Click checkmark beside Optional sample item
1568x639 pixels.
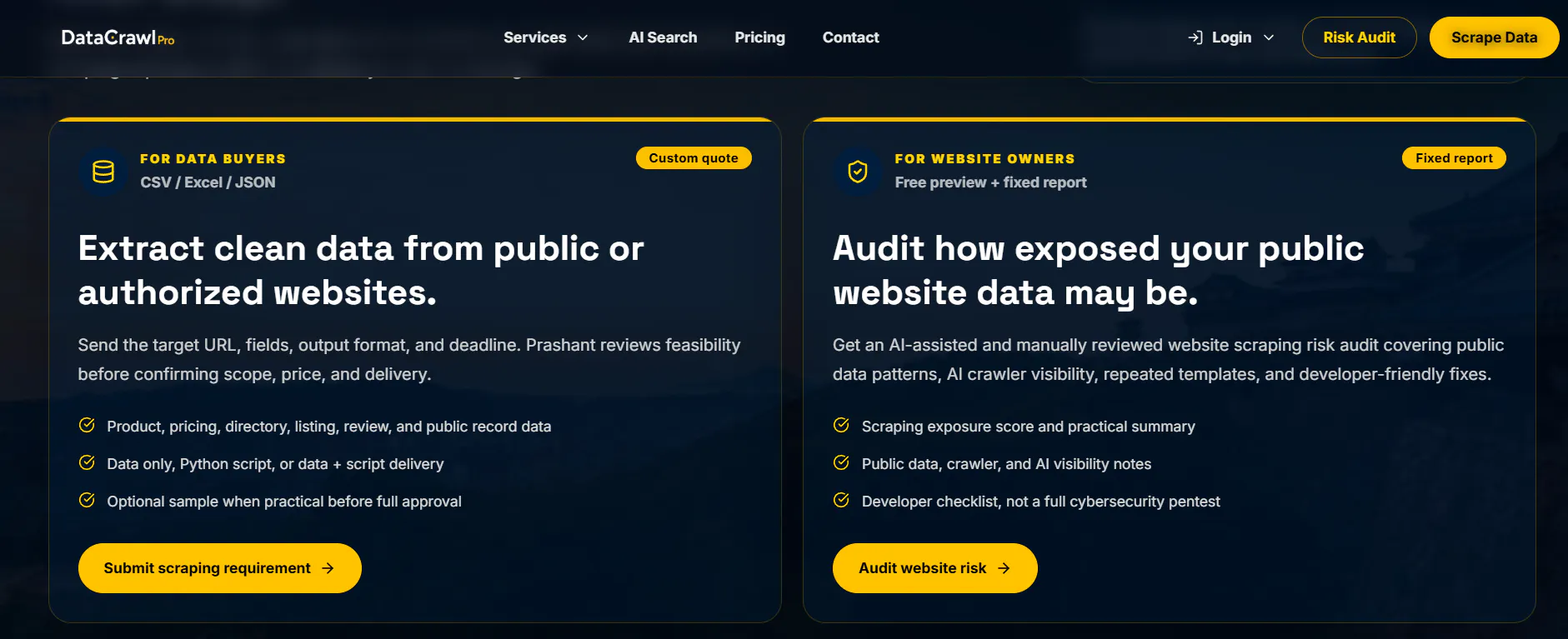pos(87,500)
